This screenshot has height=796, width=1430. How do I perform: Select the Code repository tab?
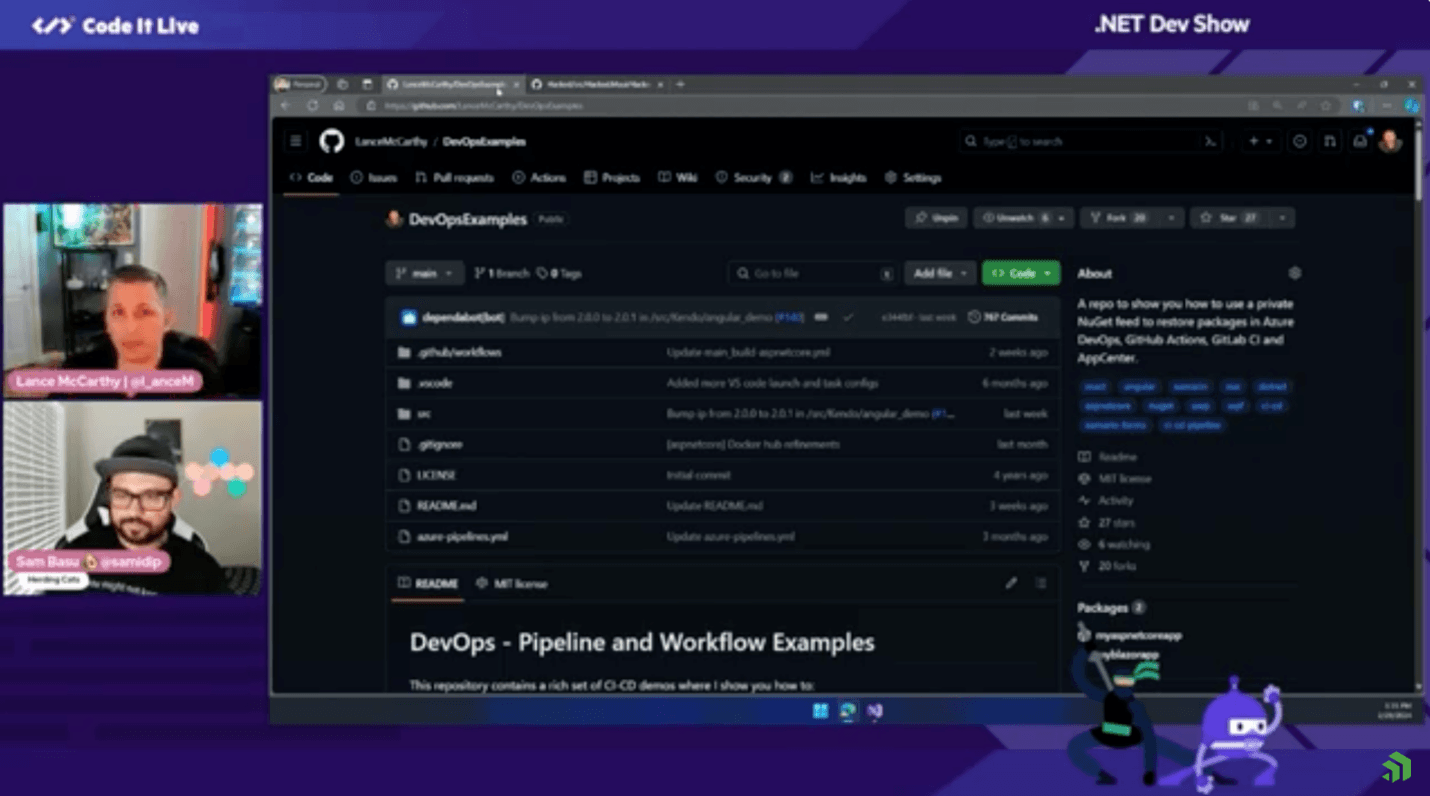tap(311, 177)
